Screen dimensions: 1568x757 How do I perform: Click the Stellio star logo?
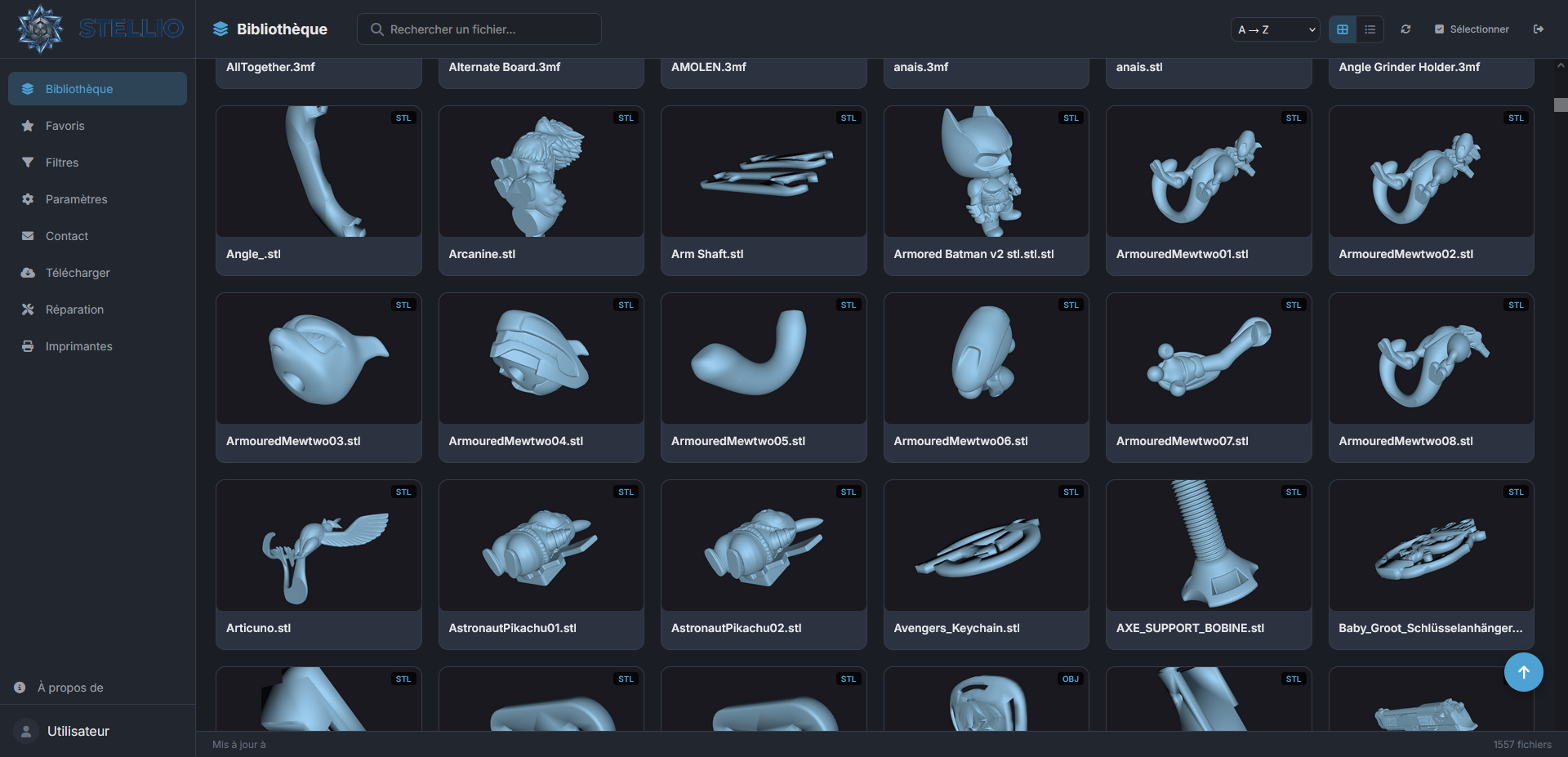(40, 29)
